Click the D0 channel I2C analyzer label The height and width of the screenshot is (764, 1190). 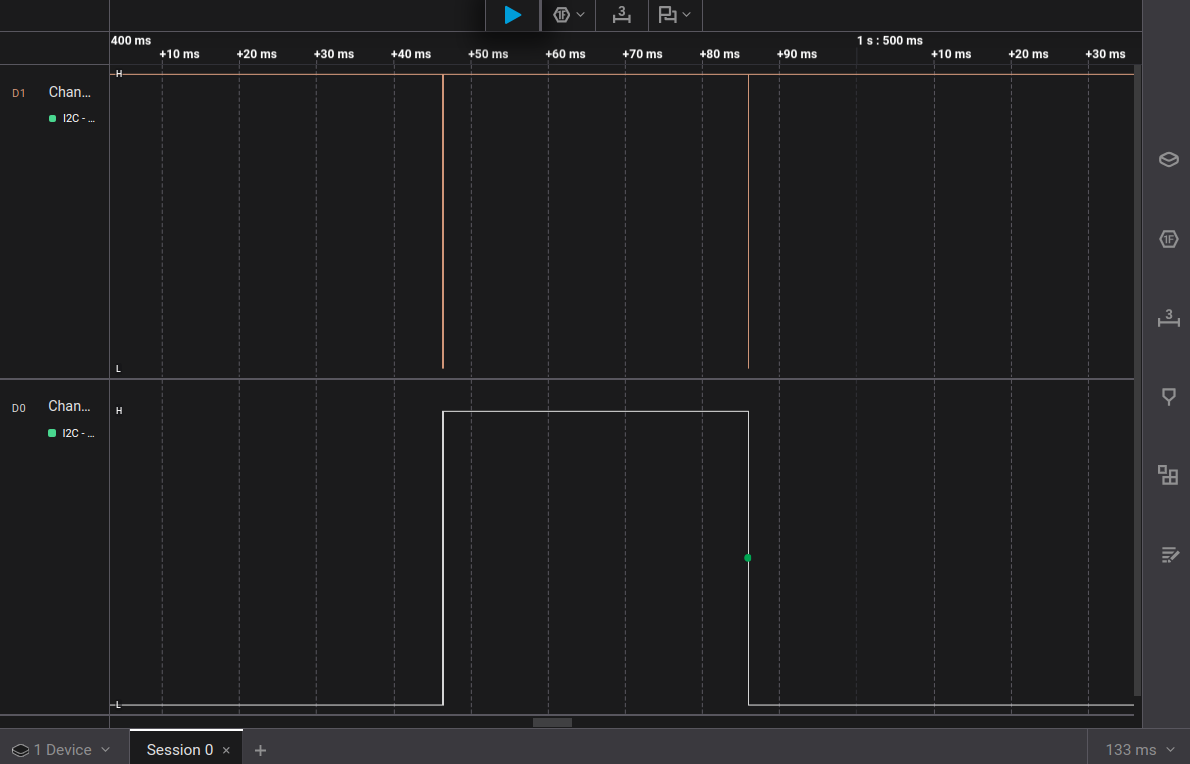(76, 434)
